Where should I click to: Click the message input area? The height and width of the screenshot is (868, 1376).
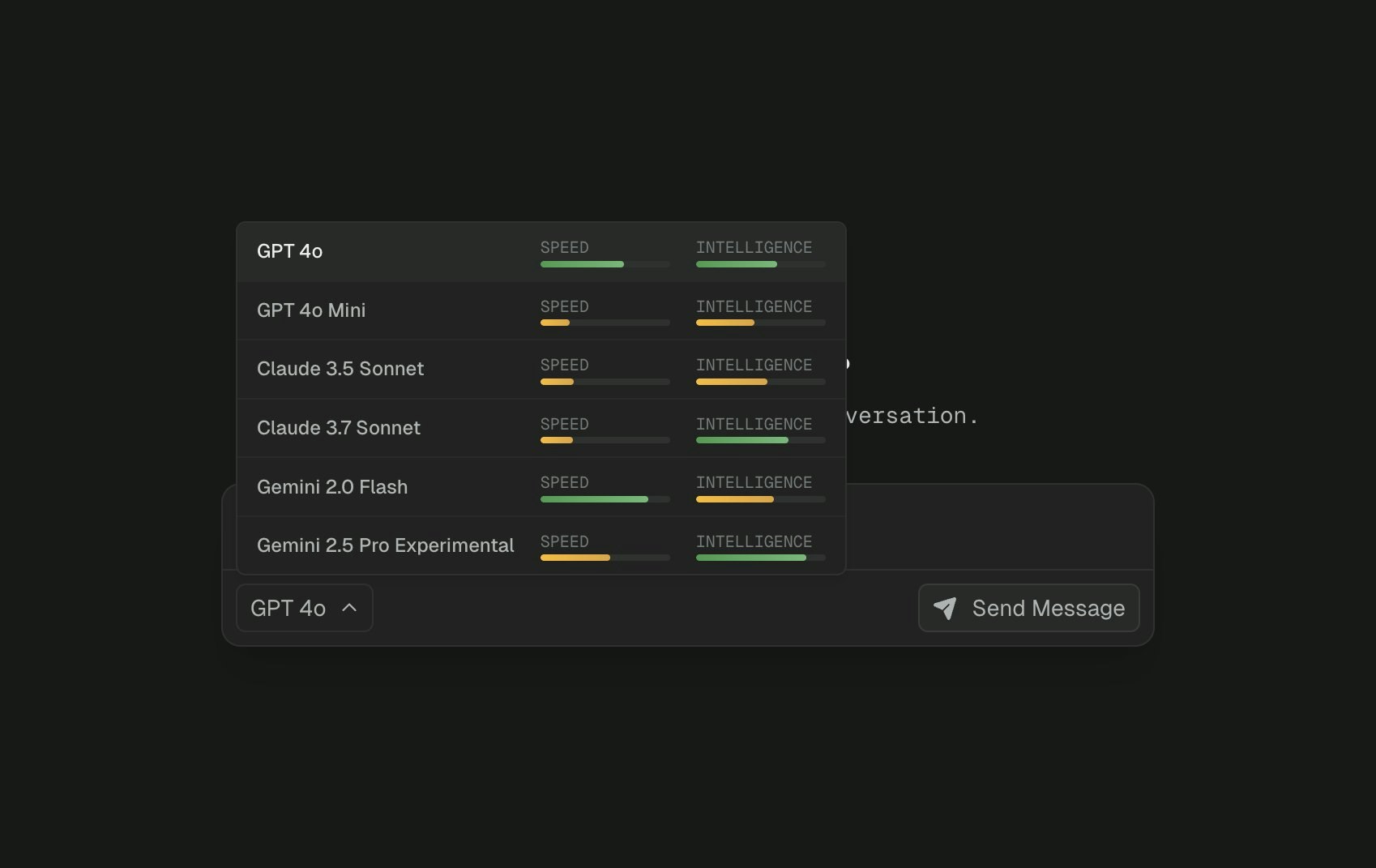[998, 528]
